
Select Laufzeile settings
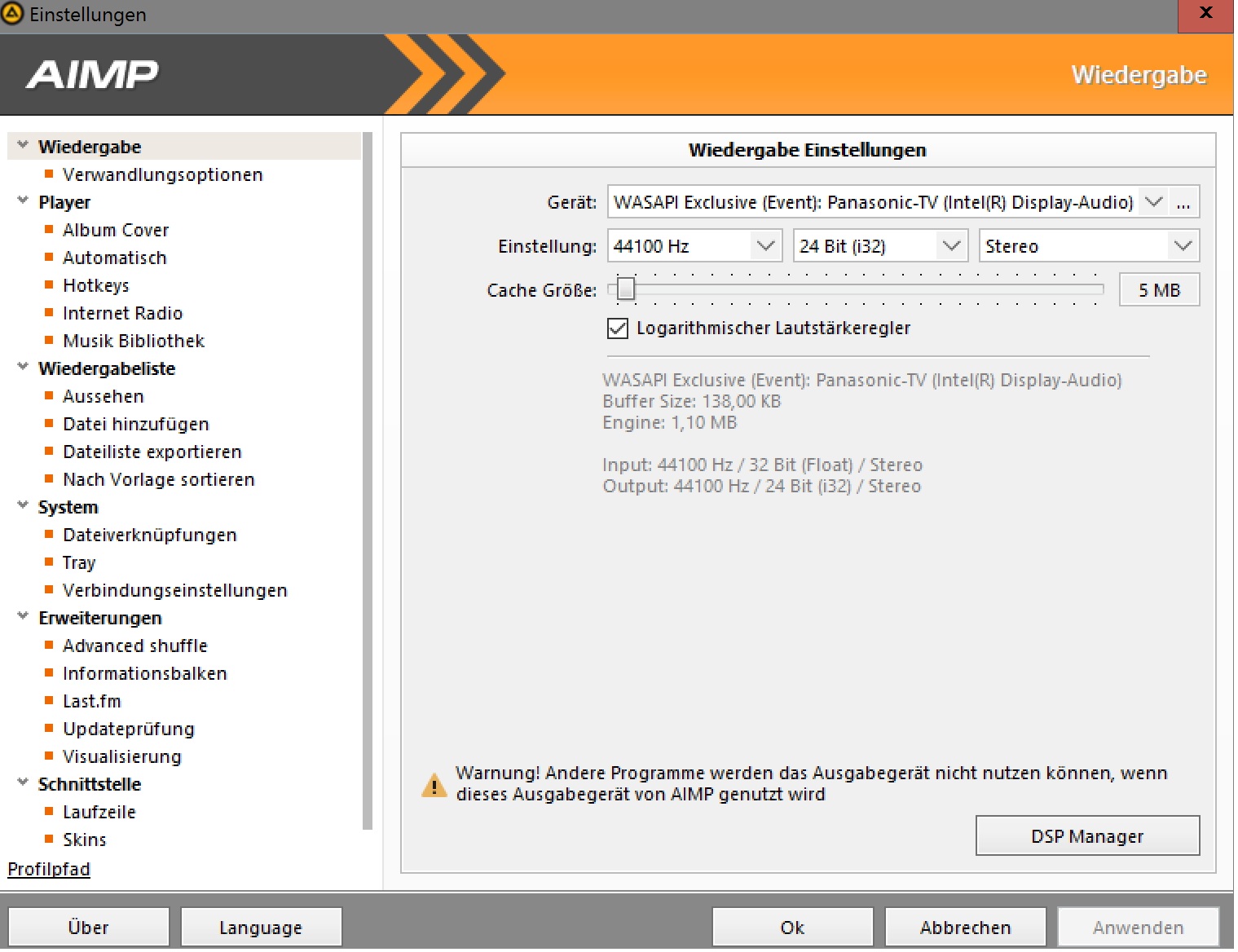coord(99,813)
